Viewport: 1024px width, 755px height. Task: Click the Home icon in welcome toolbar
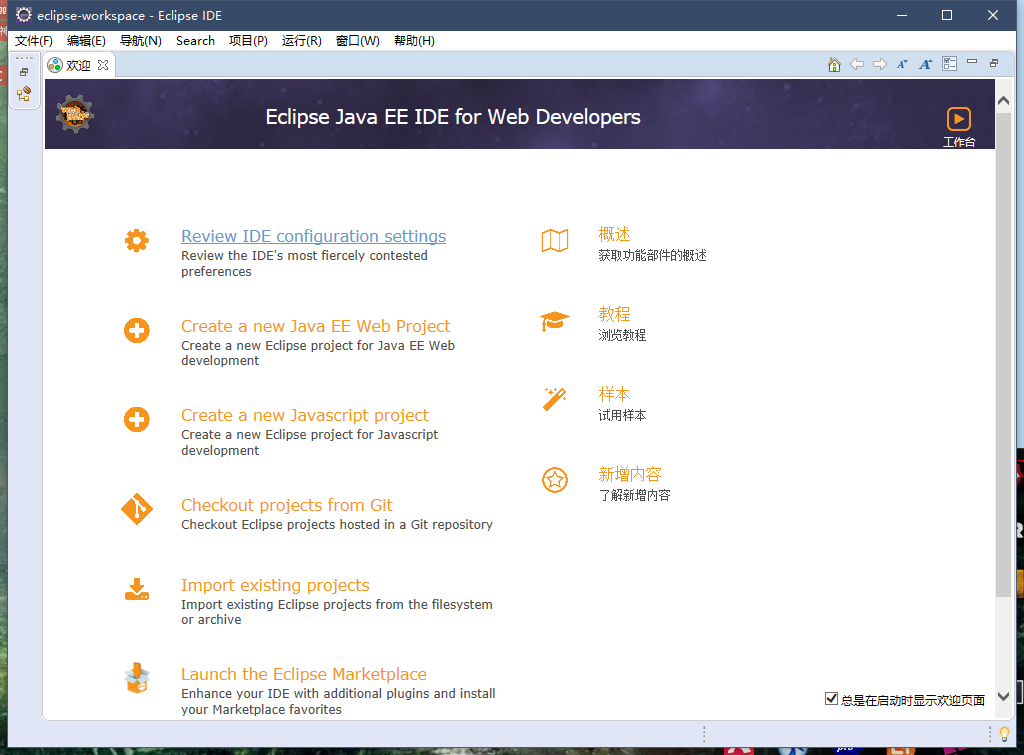coord(834,65)
